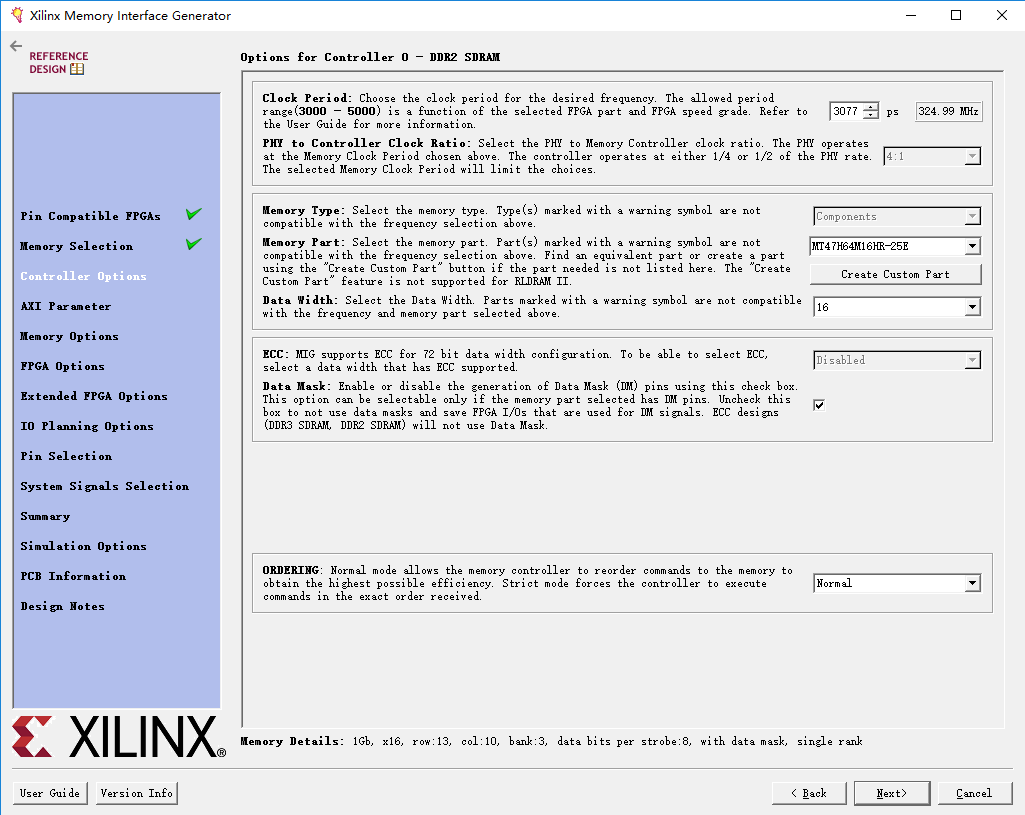Open the ECC Disabled dropdown

[x=897, y=360]
